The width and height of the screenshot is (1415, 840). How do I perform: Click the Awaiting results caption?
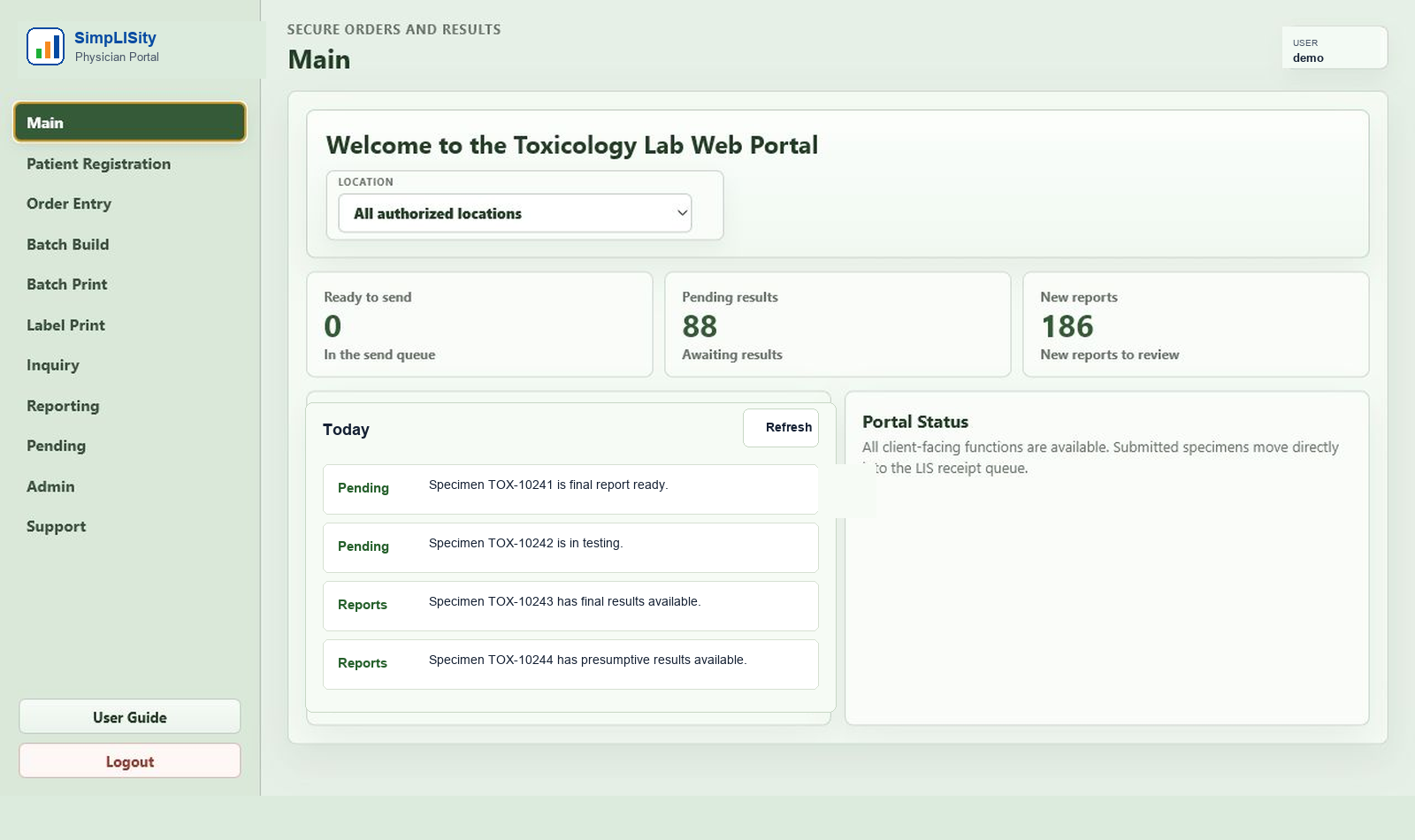(732, 355)
